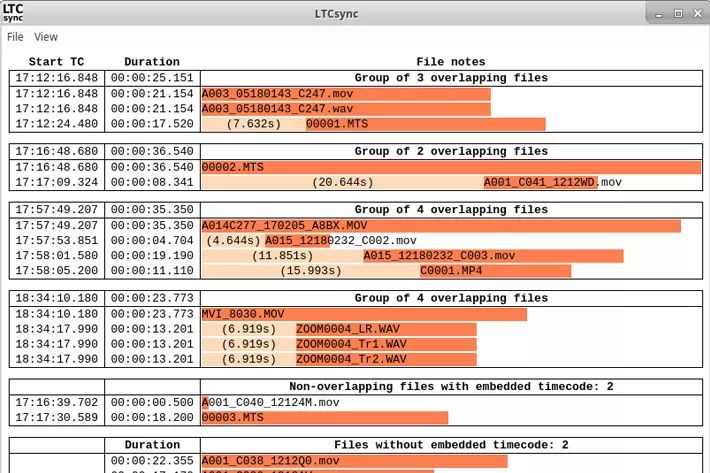Click the Start TC column header

pyautogui.click(x=56, y=62)
